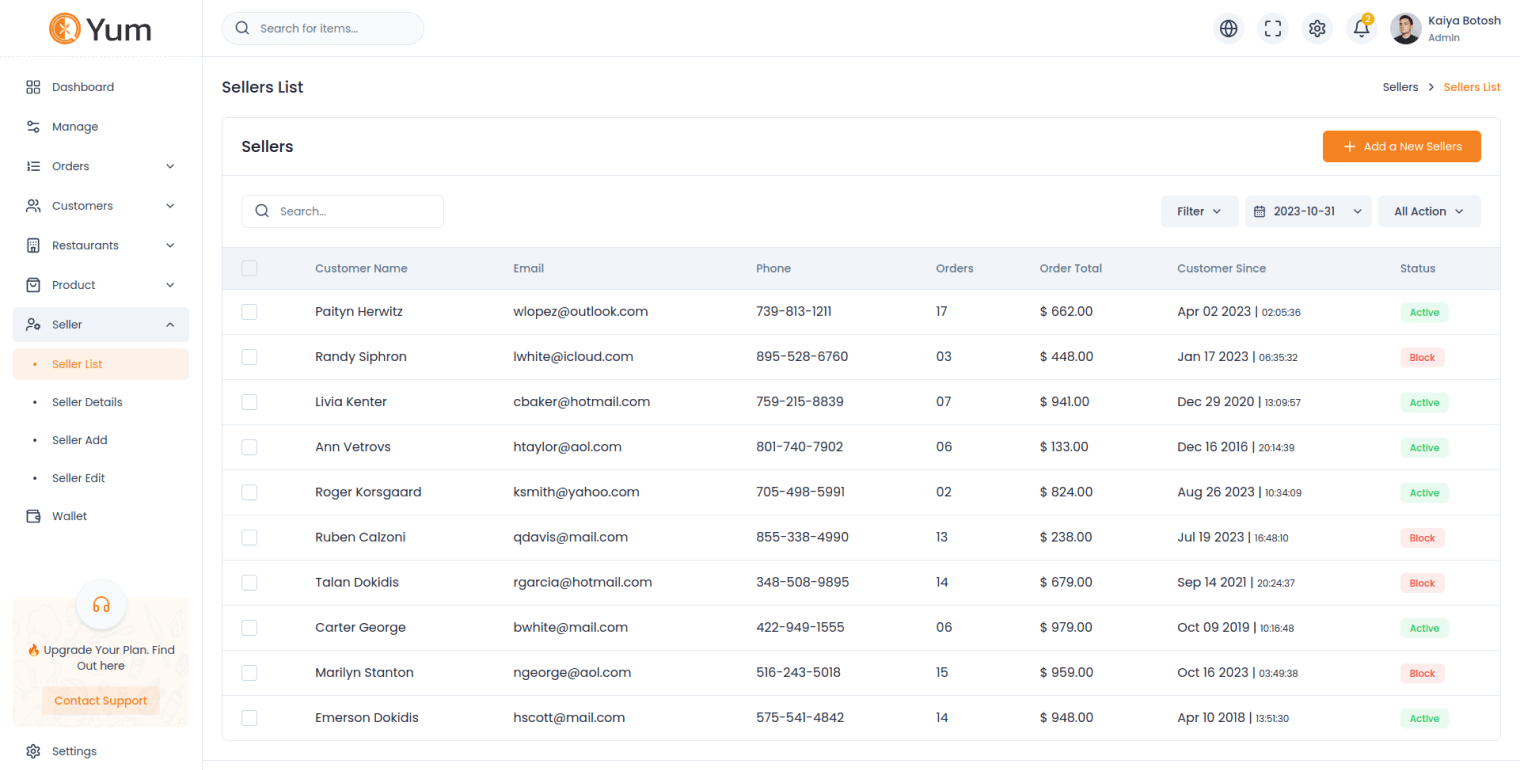
Task: Open the 2023-10-31 date dropdown
Action: pyautogui.click(x=1308, y=211)
